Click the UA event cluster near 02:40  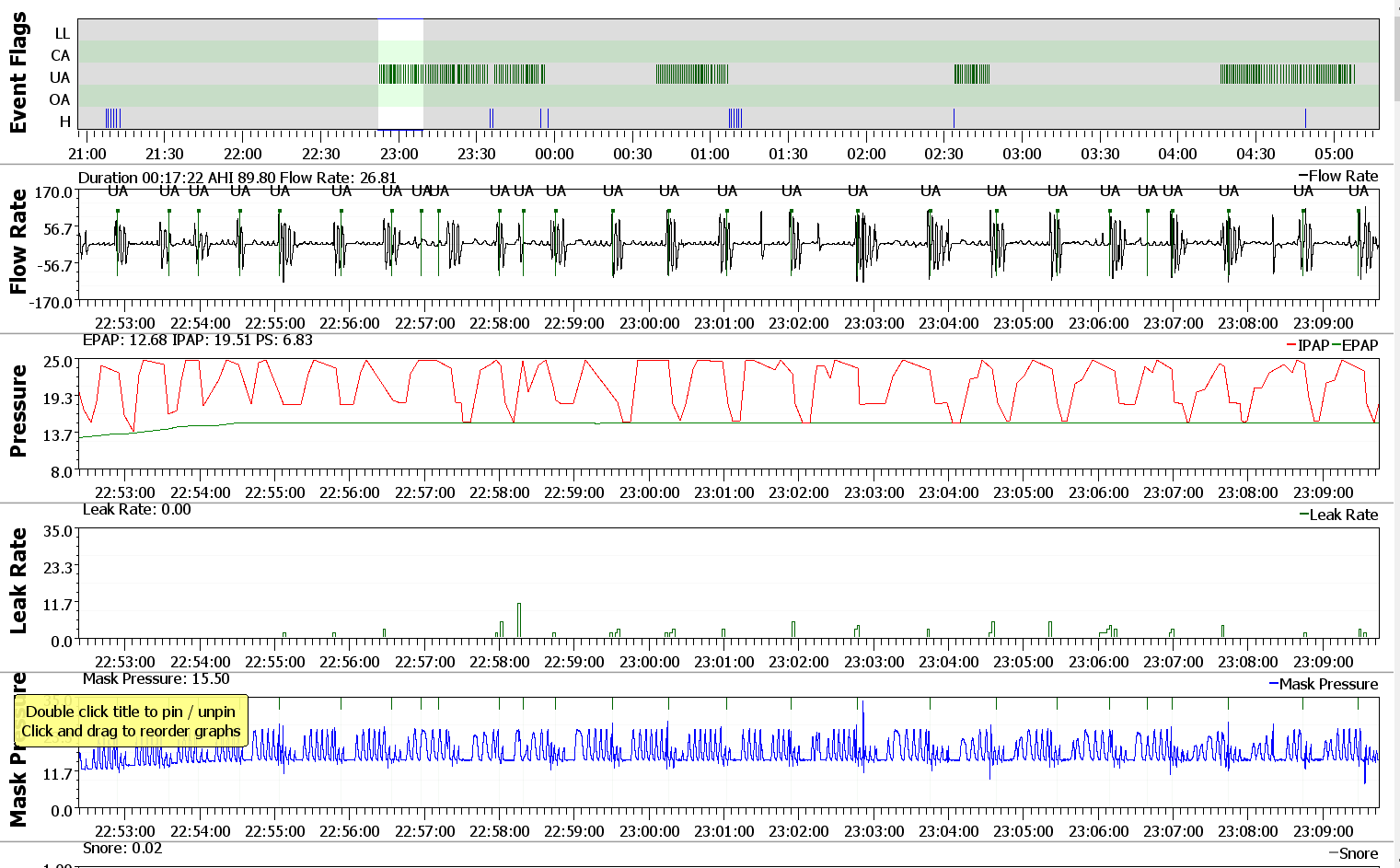[x=972, y=74]
